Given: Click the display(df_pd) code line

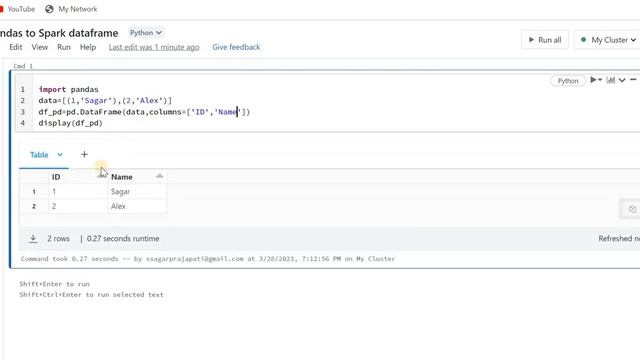Looking at the screenshot, I should point(71,123).
